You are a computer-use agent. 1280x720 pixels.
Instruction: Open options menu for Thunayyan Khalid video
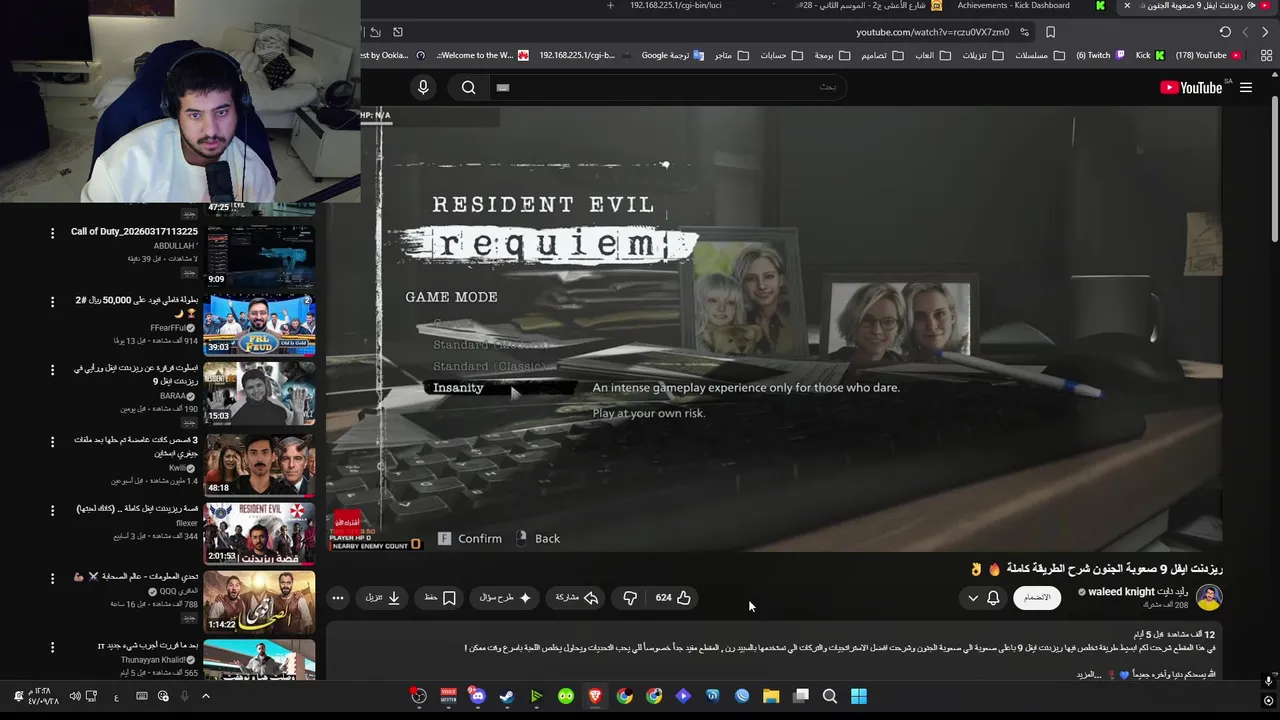click(x=52, y=647)
